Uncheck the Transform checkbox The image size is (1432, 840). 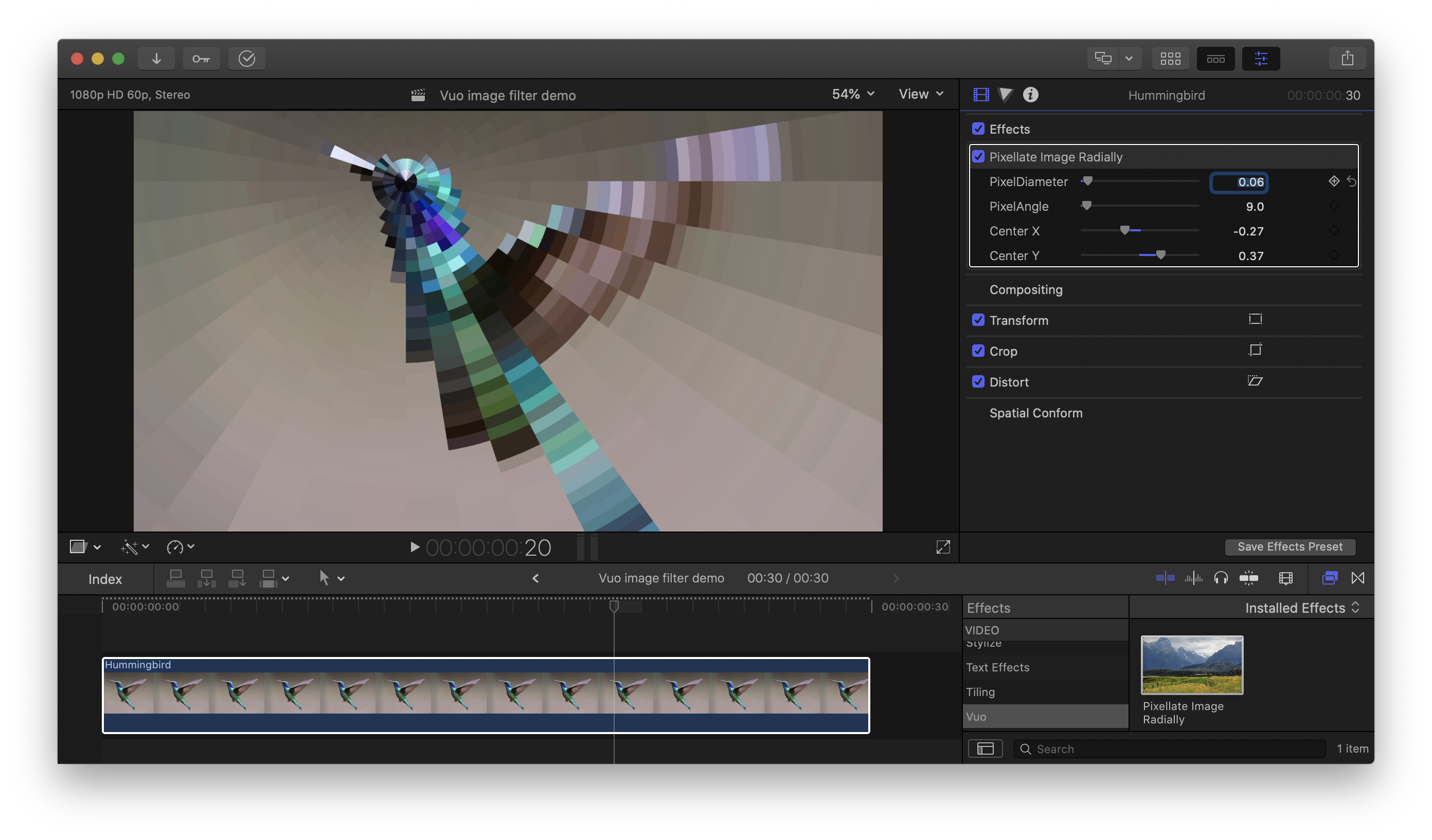[x=978, y=320]
